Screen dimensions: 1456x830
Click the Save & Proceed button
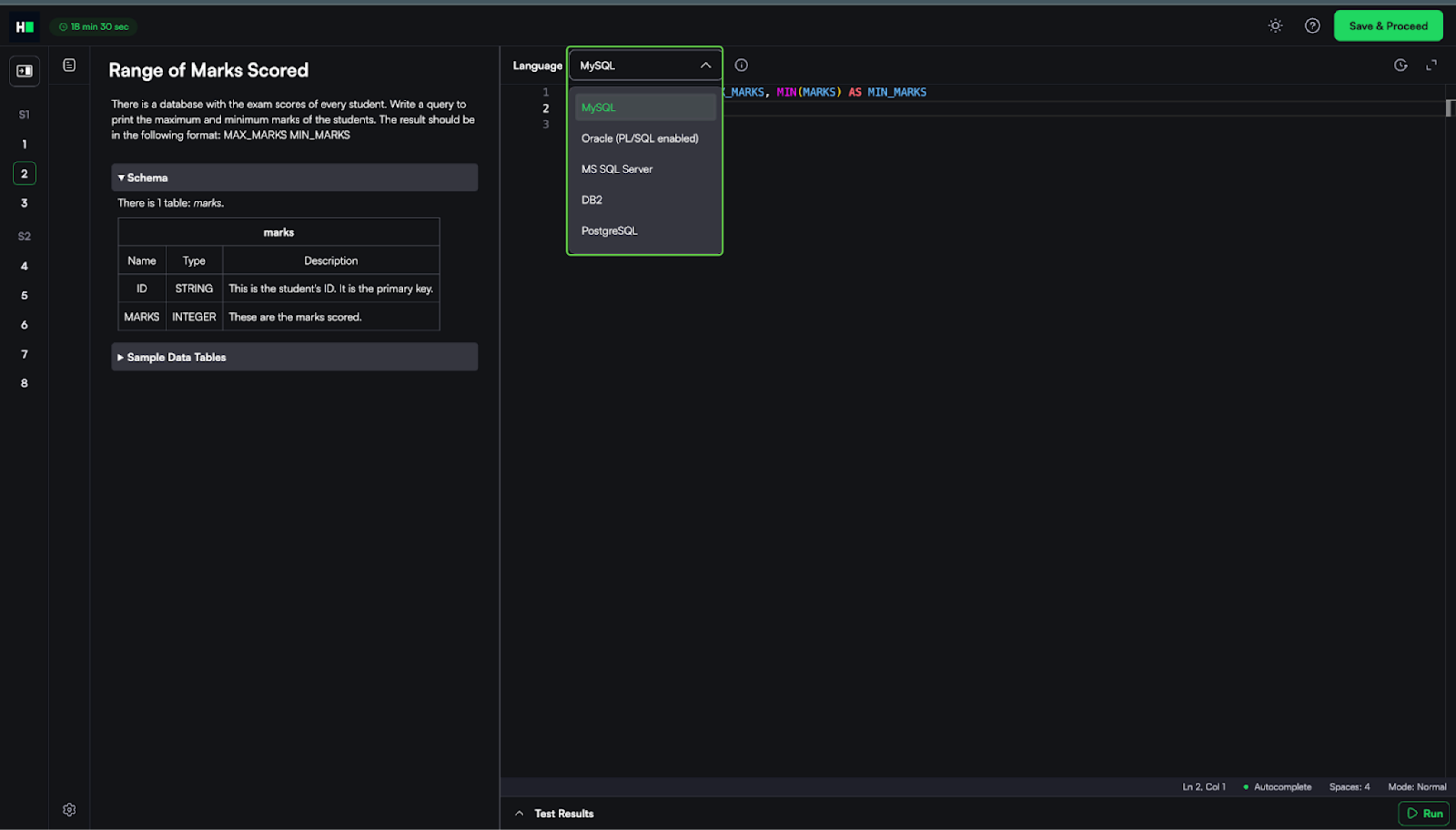[1387, 25]
